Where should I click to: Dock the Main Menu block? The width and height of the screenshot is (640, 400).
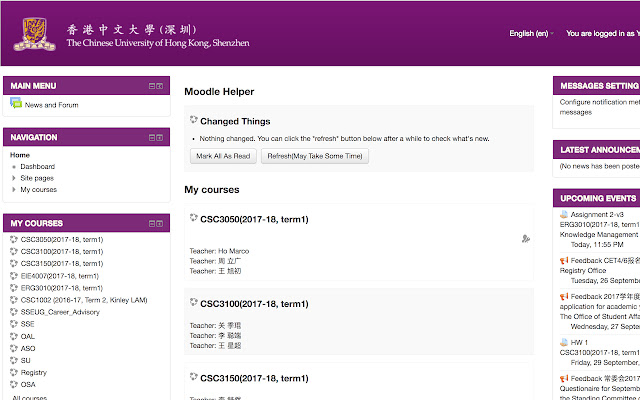[x=159, y=86]
